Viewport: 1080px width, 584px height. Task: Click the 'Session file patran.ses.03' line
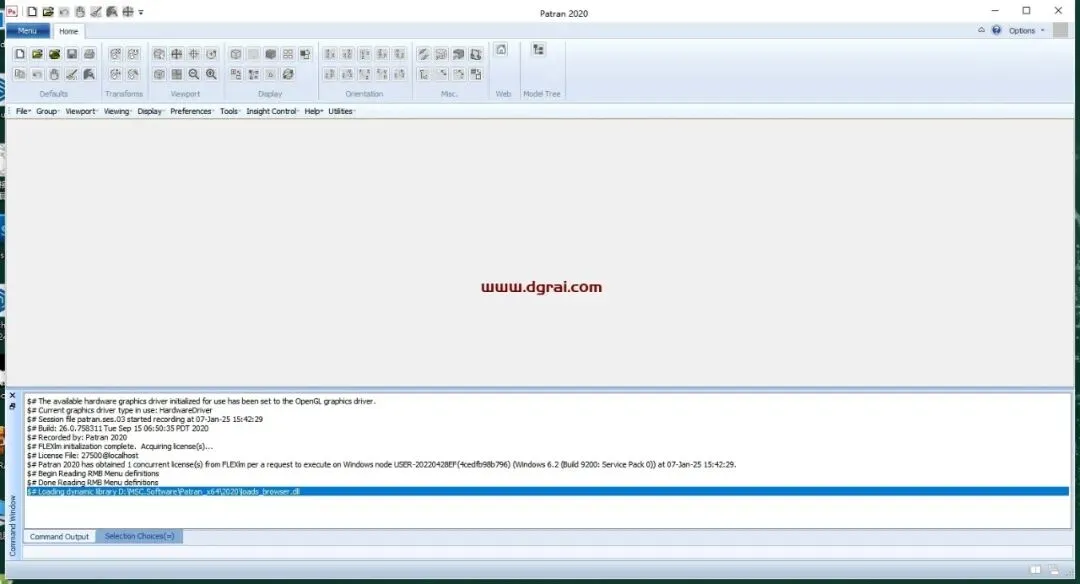(145, 419)
